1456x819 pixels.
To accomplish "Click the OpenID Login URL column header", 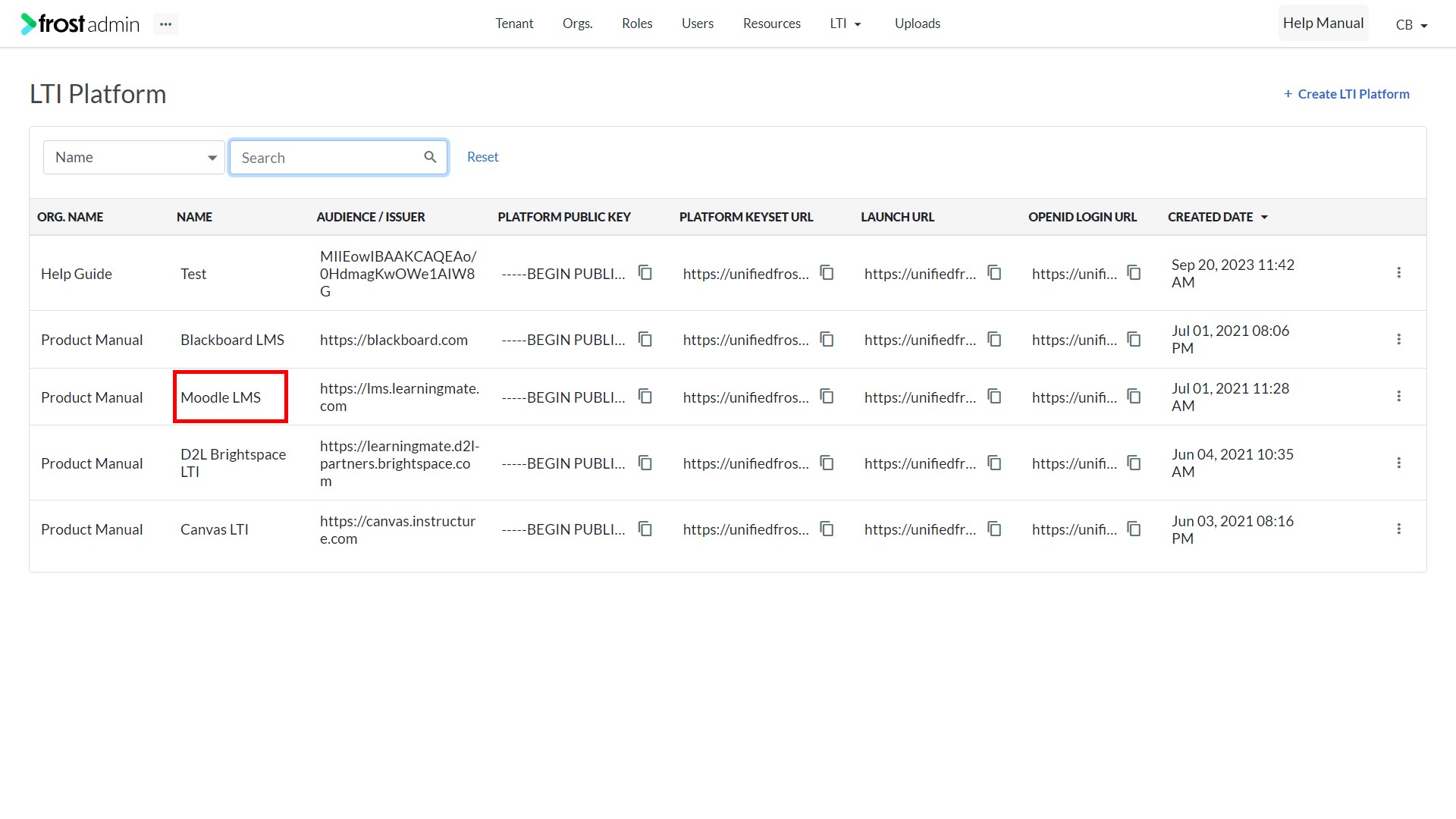I will click(x=1083, y=217).
